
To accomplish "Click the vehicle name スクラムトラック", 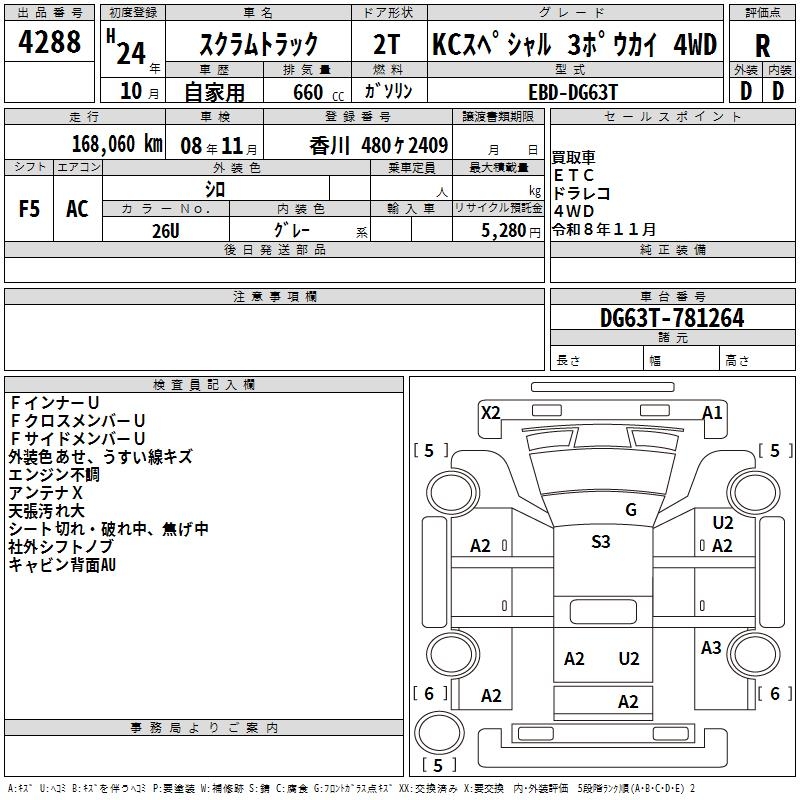I will click(x=258, y=44).
